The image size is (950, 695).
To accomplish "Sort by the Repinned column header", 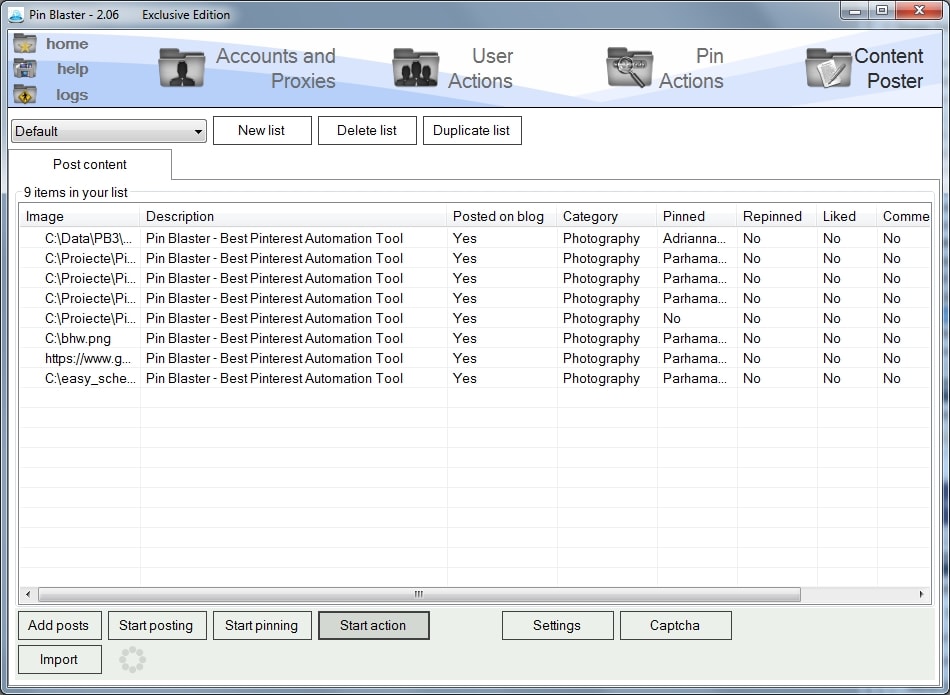I will click(777, 216).
